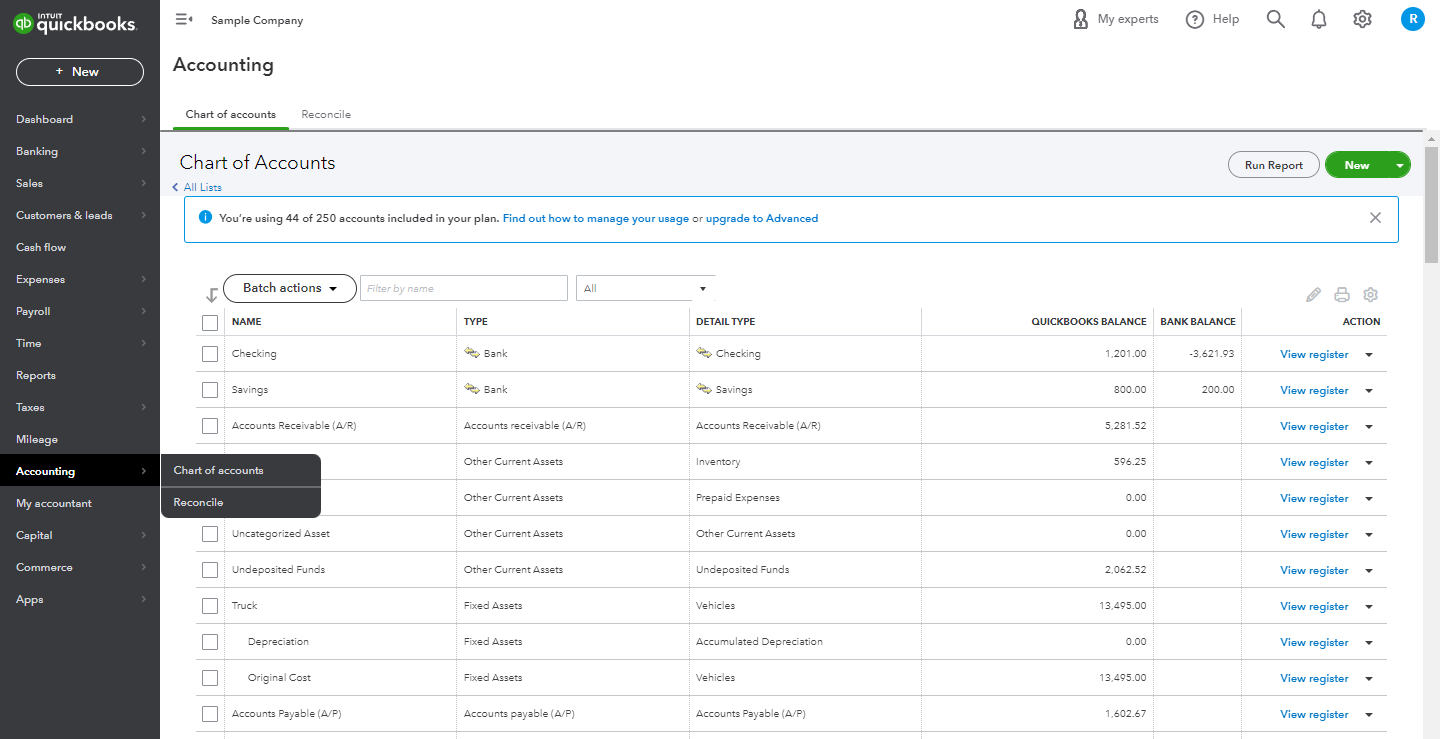Click the QuickBooks logo
Image resolution: width=1440 pixels, height=739 pixels.
click(x=74, y=24)
